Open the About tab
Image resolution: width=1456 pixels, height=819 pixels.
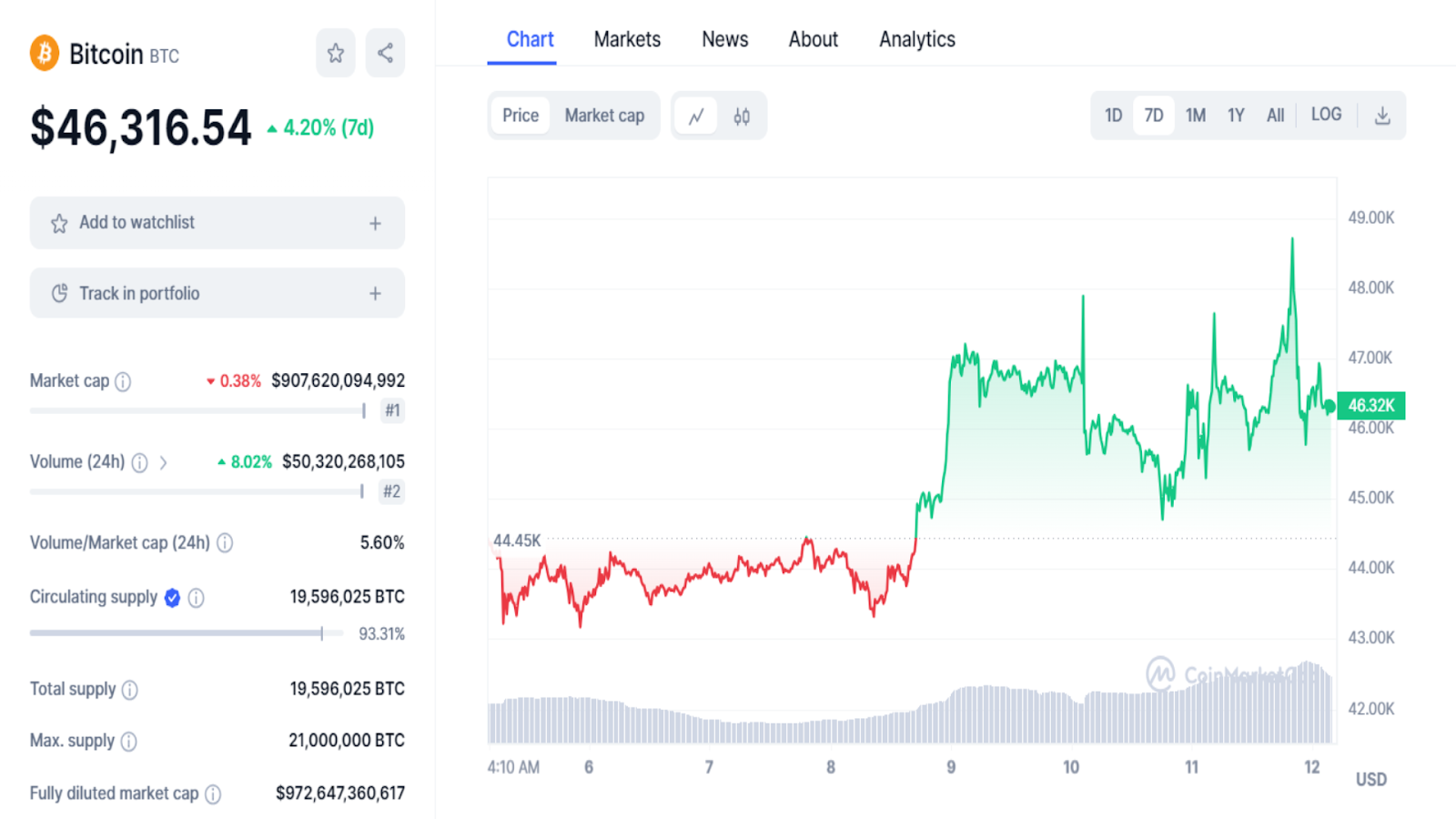813,39
